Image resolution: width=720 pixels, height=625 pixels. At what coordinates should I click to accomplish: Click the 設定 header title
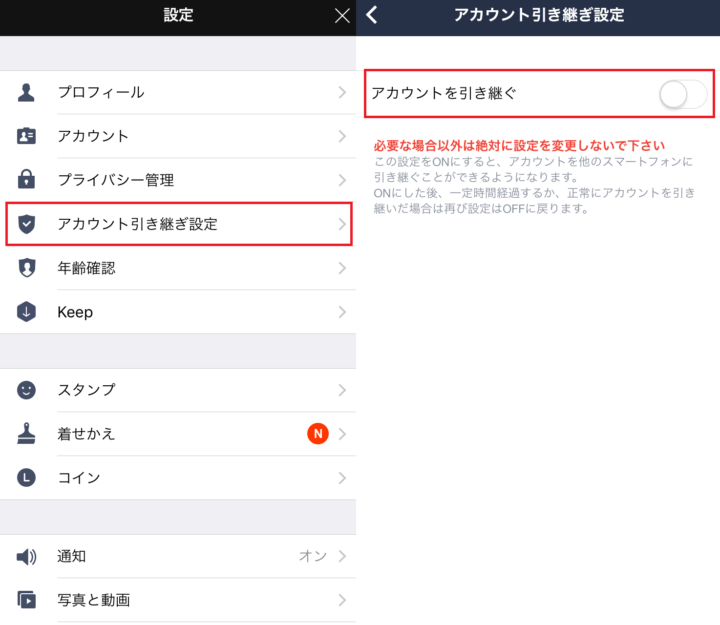pos(179,15)
